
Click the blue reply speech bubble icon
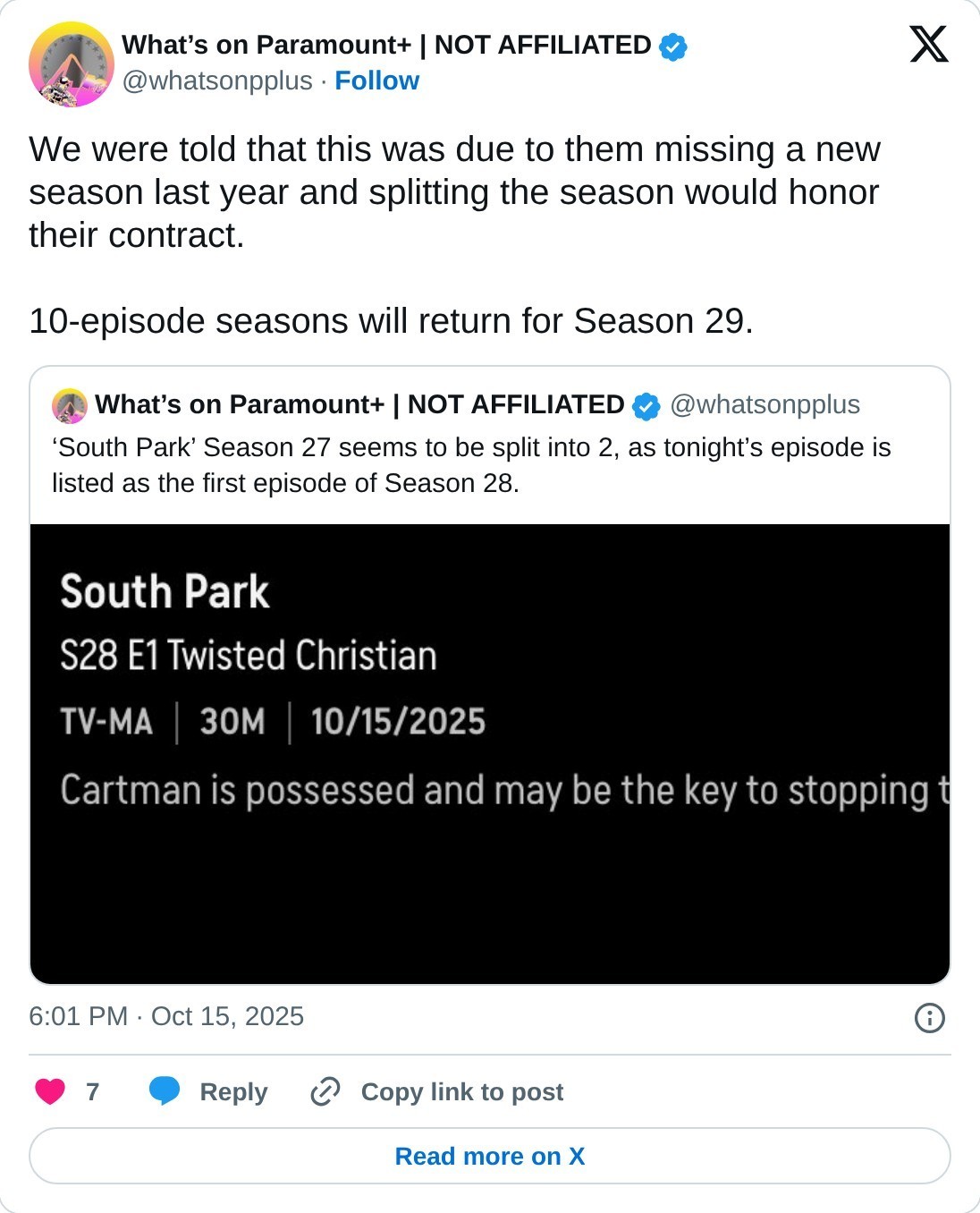(165, 1091)
